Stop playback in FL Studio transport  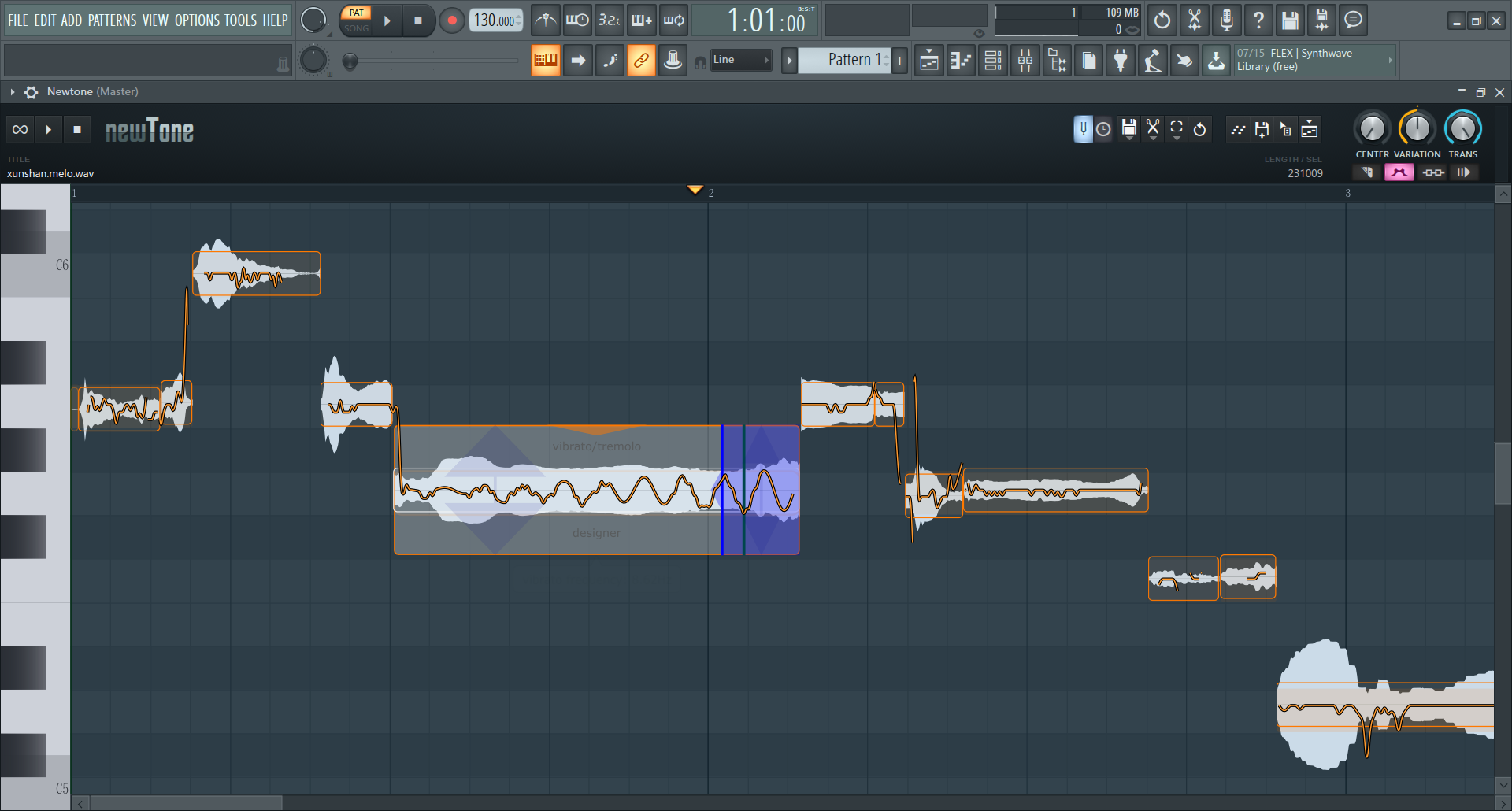[x=418, y=20]
